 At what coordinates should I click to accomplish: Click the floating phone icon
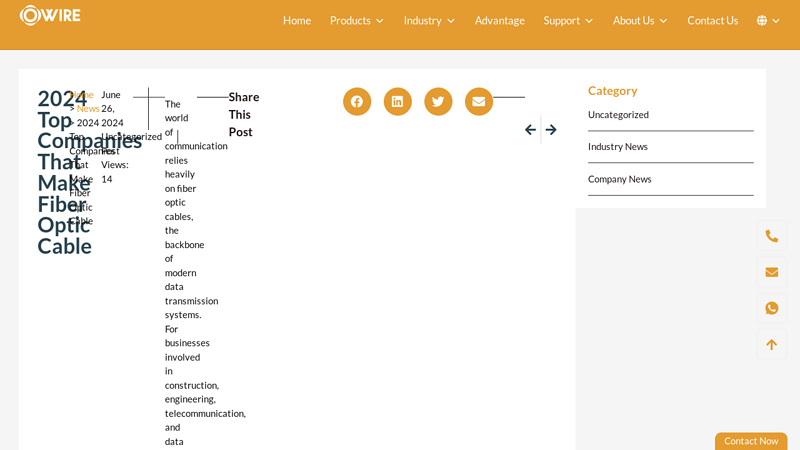click(771, 236)
